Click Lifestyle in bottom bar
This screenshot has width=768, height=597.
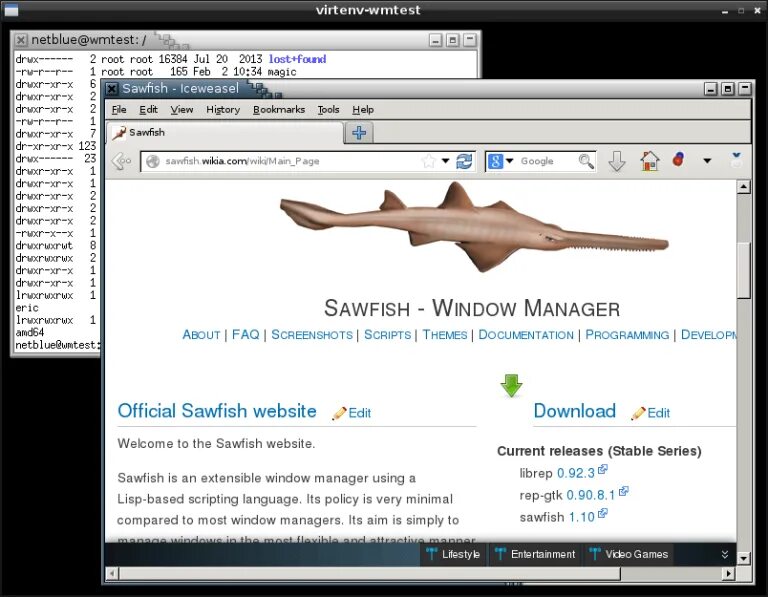click(x=453, y=554)
